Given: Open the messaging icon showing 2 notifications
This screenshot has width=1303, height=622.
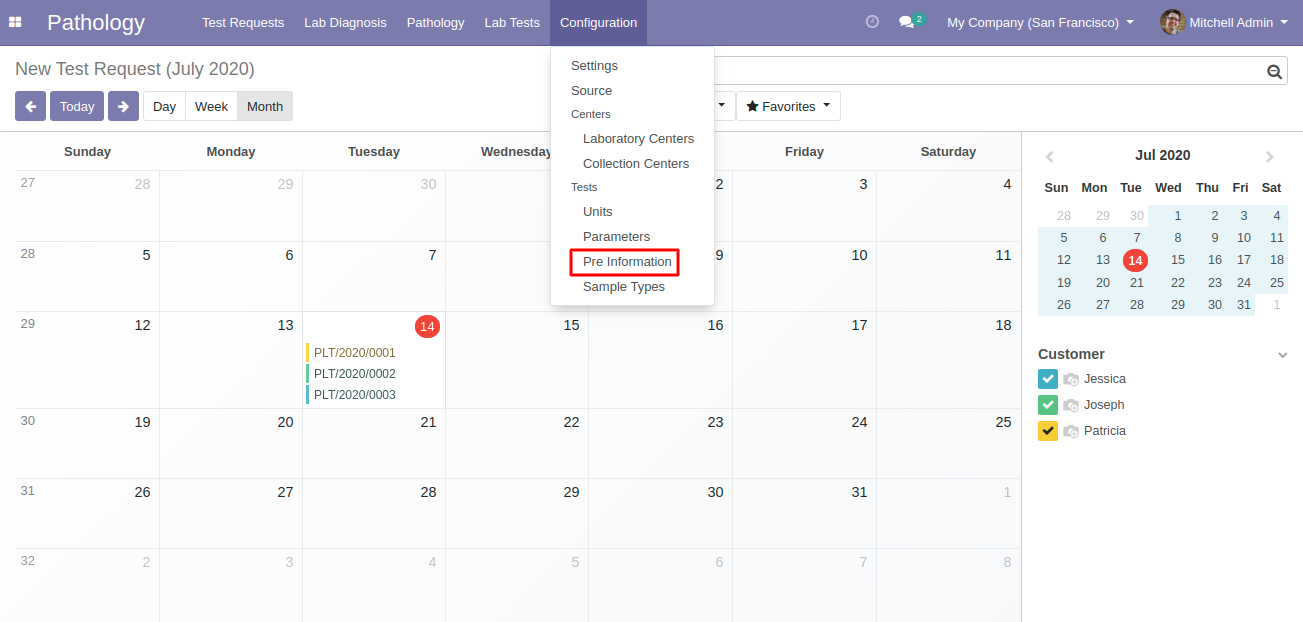Looking at the screenshot, I should (x=906, y=20).
